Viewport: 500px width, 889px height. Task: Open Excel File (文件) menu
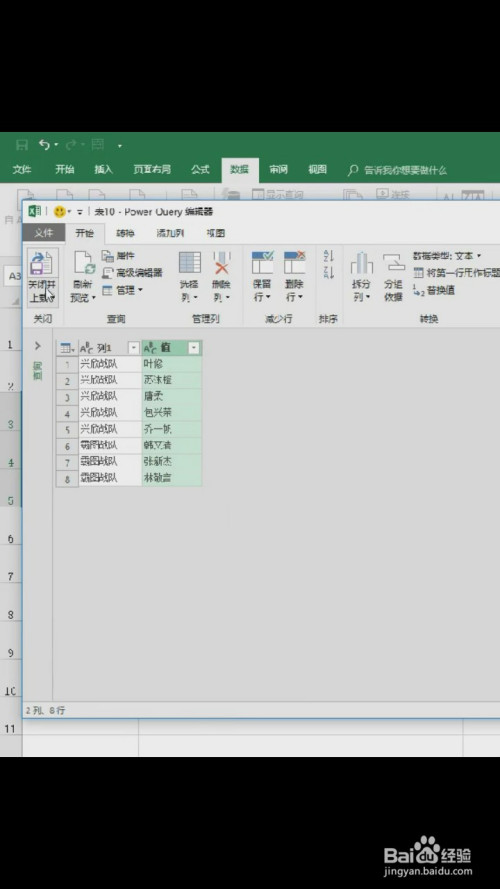pyautogui.click(x=22, y=170)
